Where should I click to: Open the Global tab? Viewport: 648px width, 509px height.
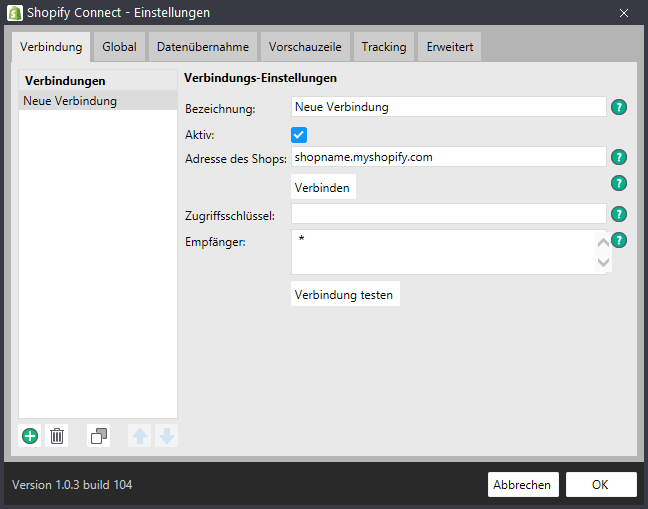click(119, 47)
